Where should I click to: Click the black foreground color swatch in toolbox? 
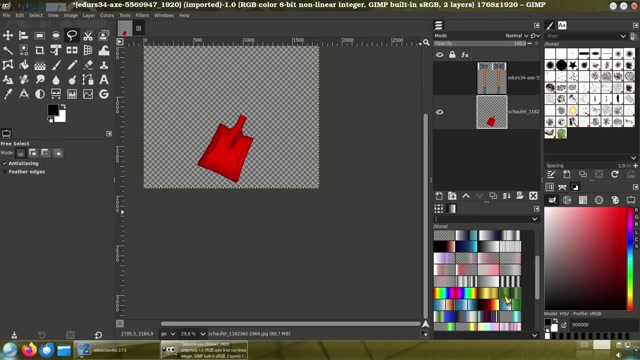click(53, 110)
